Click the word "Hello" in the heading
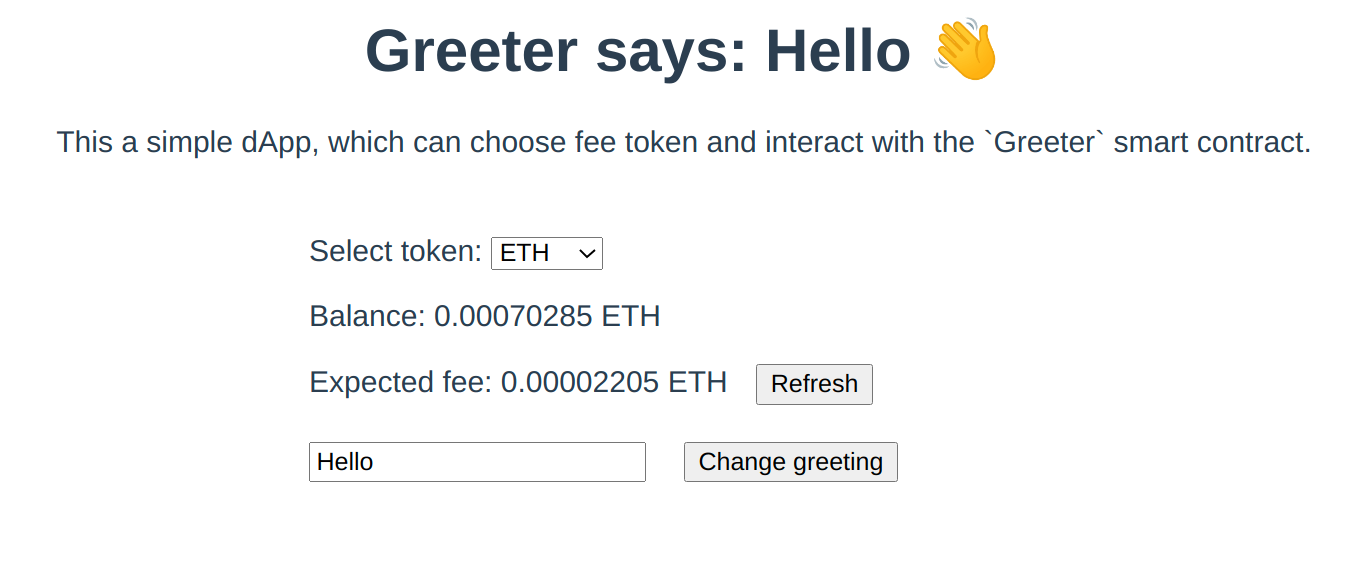 click(838, 52)
